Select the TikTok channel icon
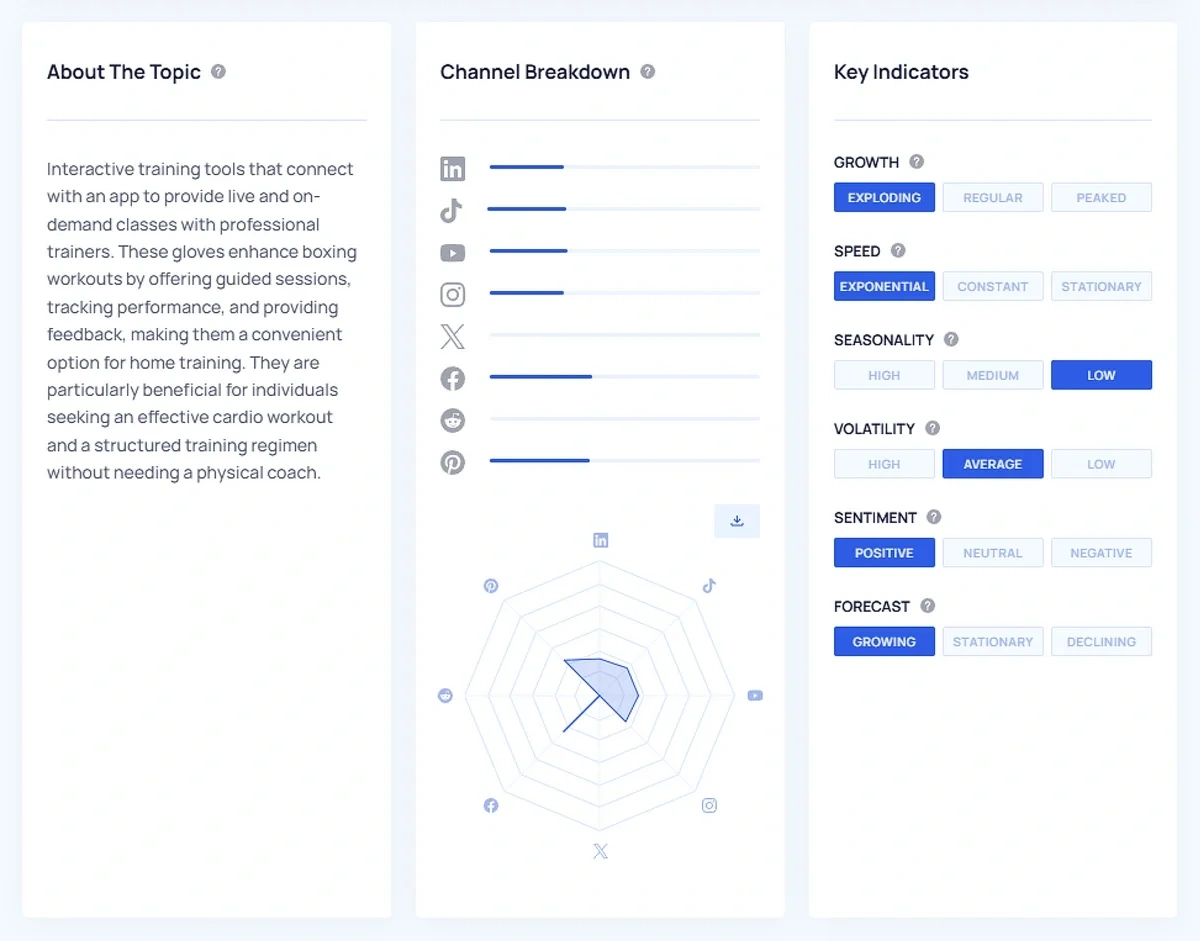This screenshot has width=1200, height=941. [452, 210]
